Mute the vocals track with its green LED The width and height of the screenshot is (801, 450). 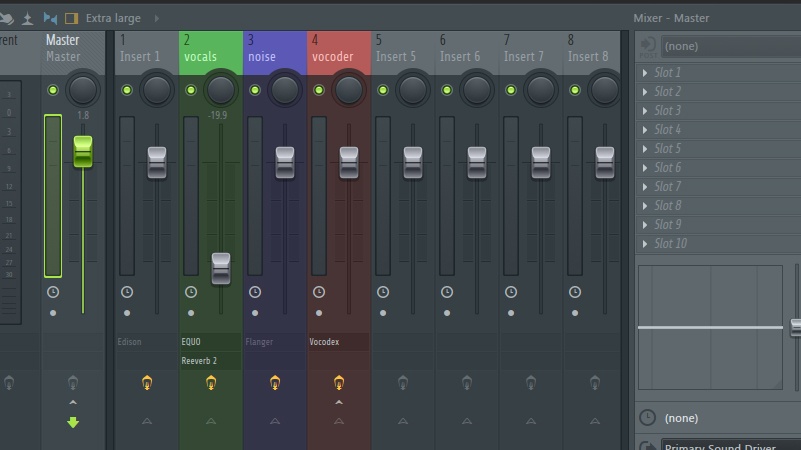(x=191, y=91)
